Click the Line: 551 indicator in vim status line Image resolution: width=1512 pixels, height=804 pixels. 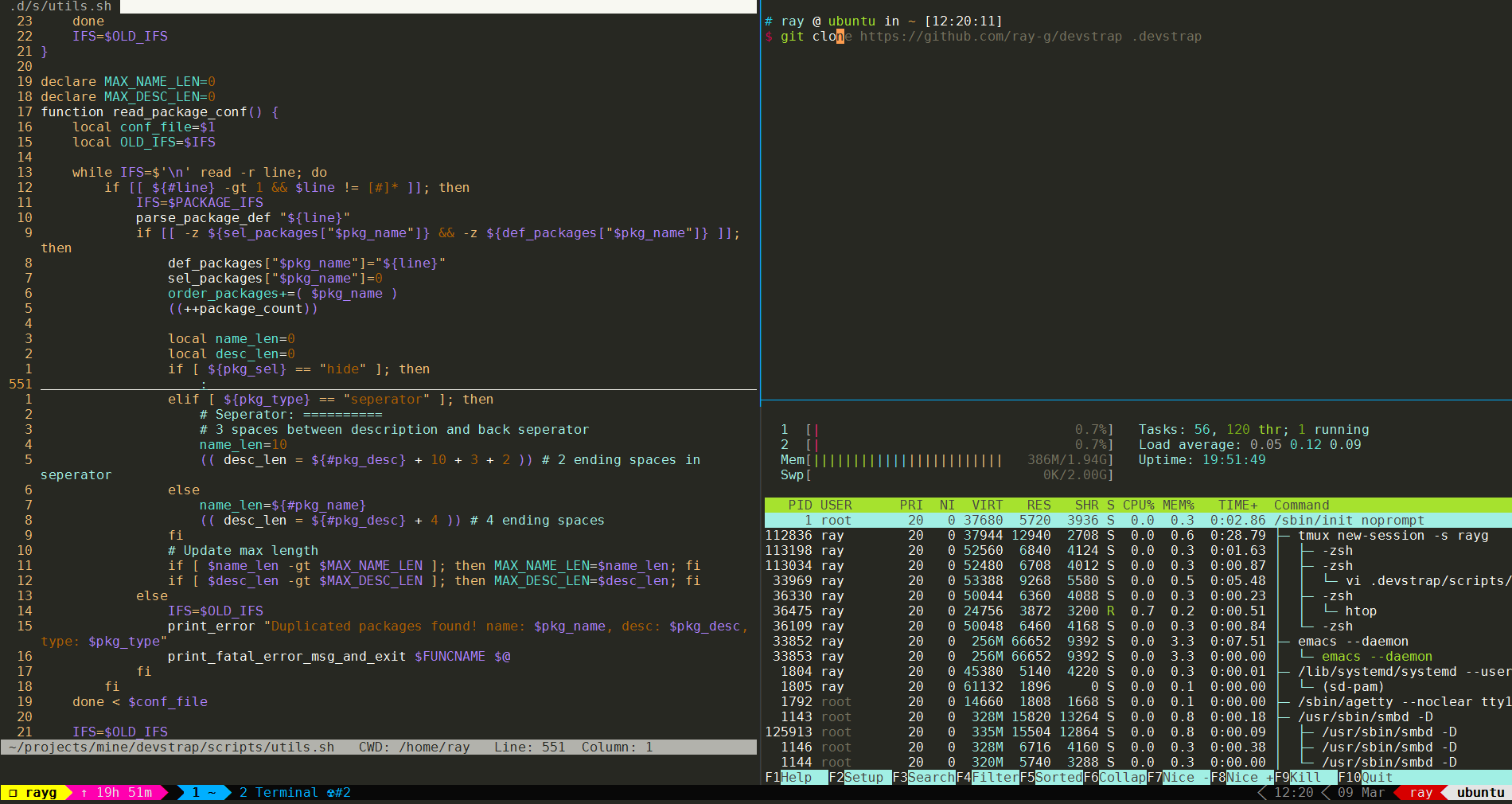[529, 747]
